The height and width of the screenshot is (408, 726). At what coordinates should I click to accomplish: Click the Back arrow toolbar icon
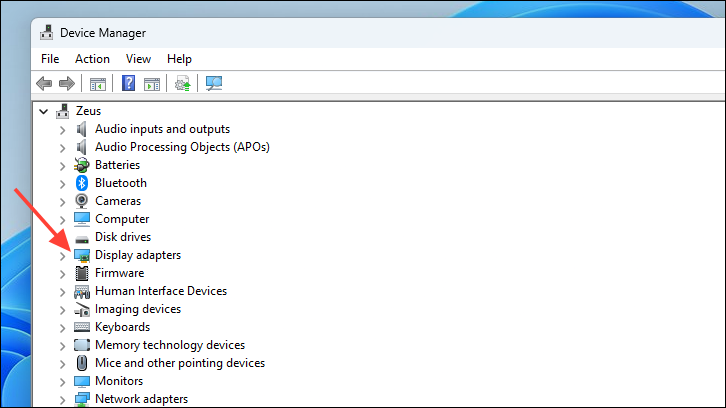44,83
